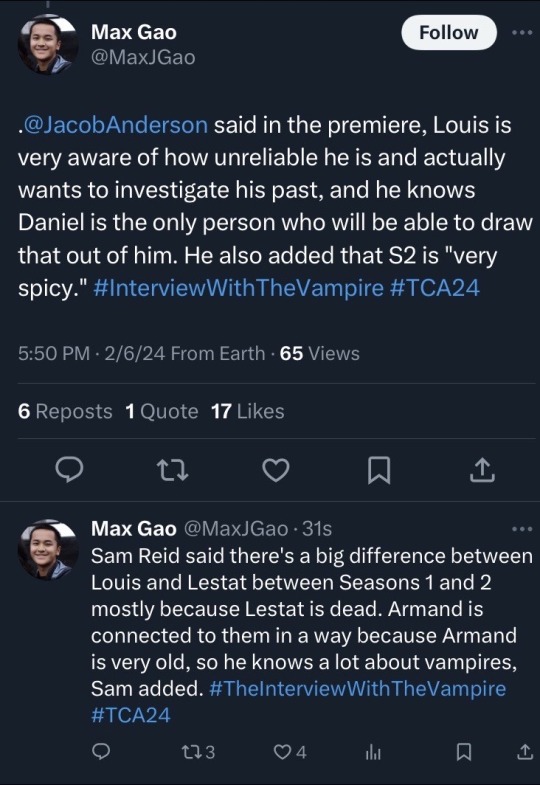Reply to the main Jacob Anderson post
The height and width of the screenshot is (785, 540).
click(x=69, y=470)
